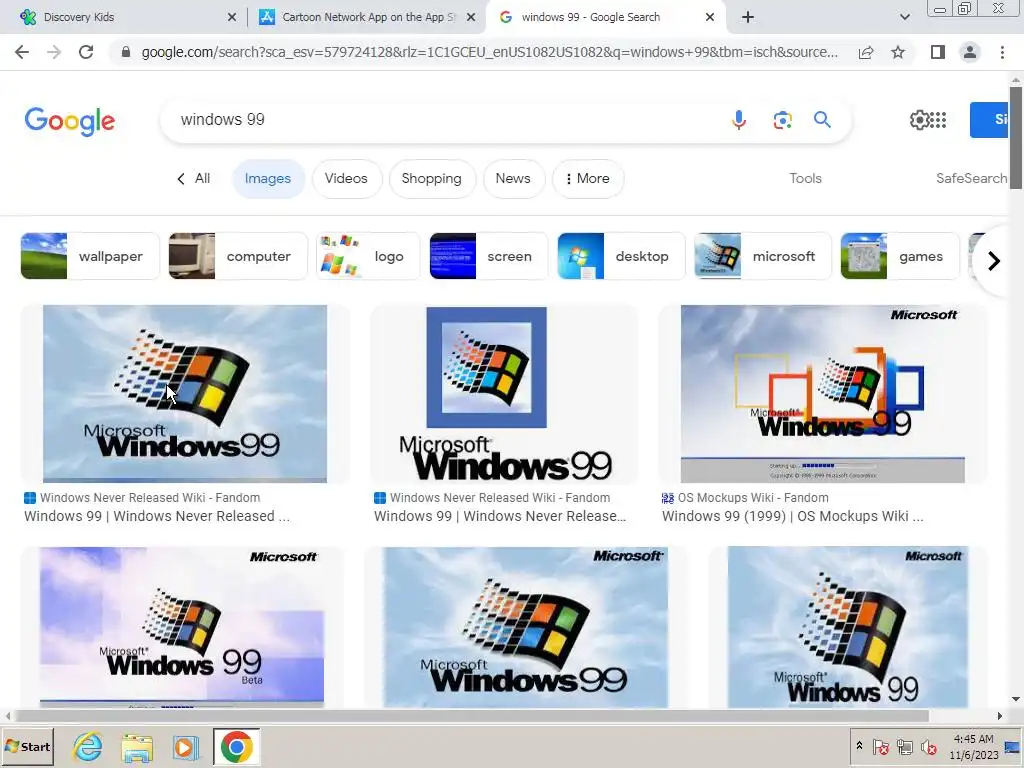Filter images by wallpaper chip
Viewport: 1024px width, 768px height.
click(x=89, y=256)
